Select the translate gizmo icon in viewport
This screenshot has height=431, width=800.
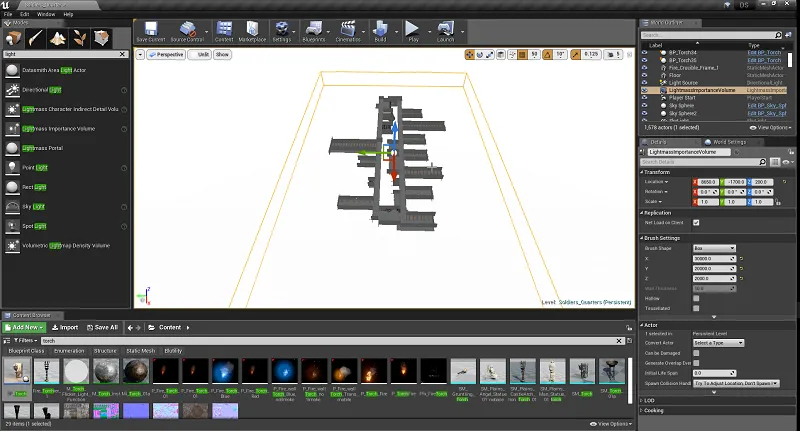(469, 55)
